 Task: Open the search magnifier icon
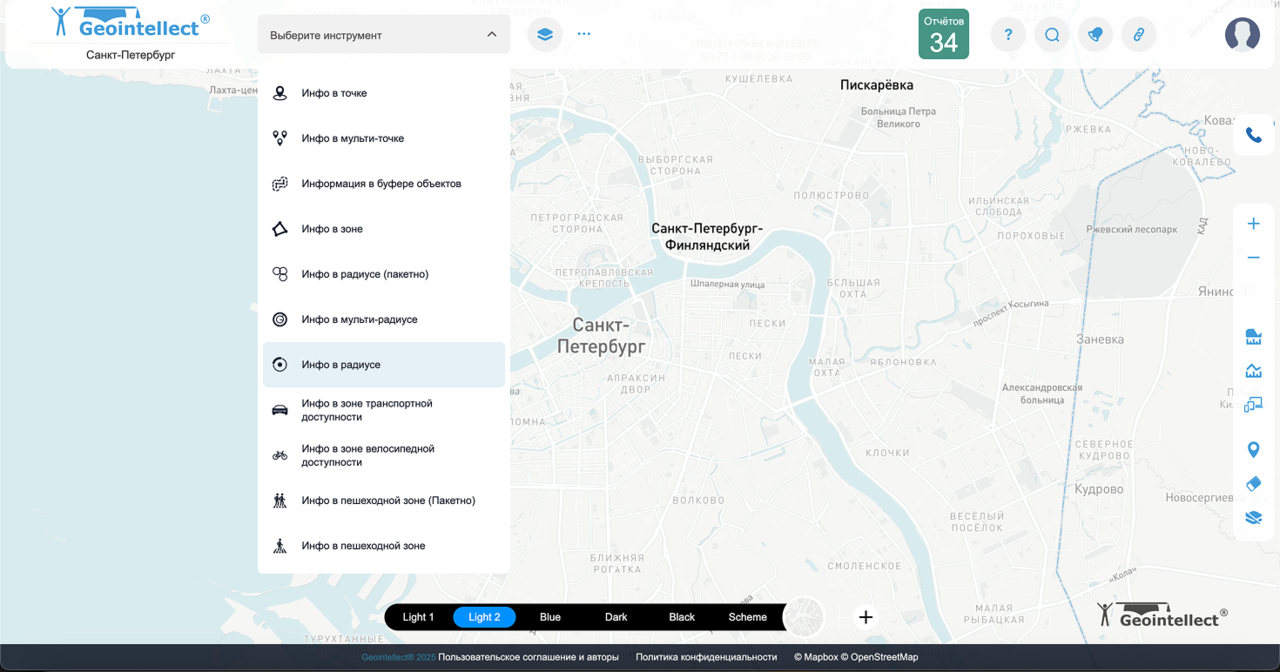click(x=1052, y=35)
